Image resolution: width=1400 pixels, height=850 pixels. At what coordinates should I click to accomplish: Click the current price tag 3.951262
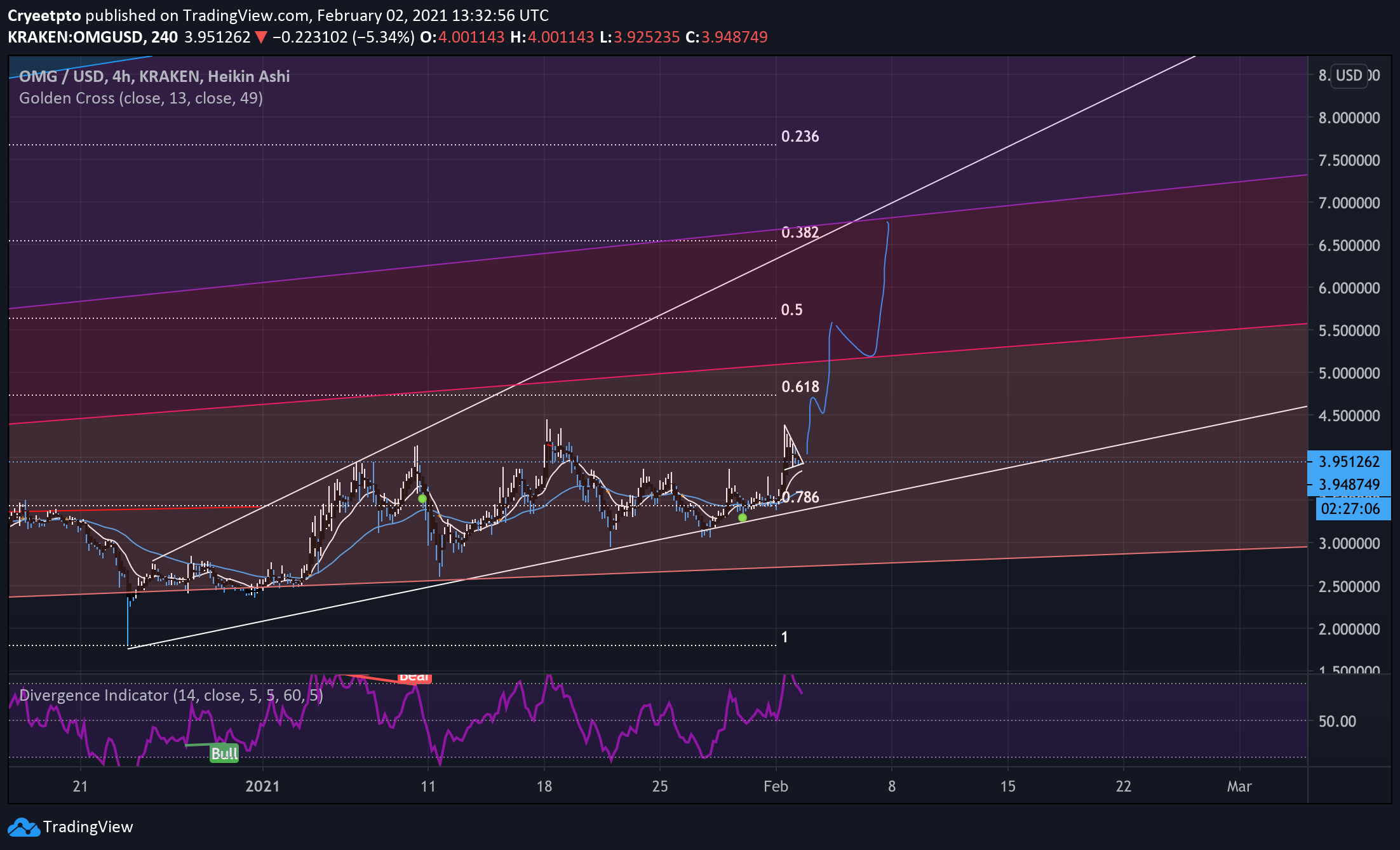click(1349, 462)
